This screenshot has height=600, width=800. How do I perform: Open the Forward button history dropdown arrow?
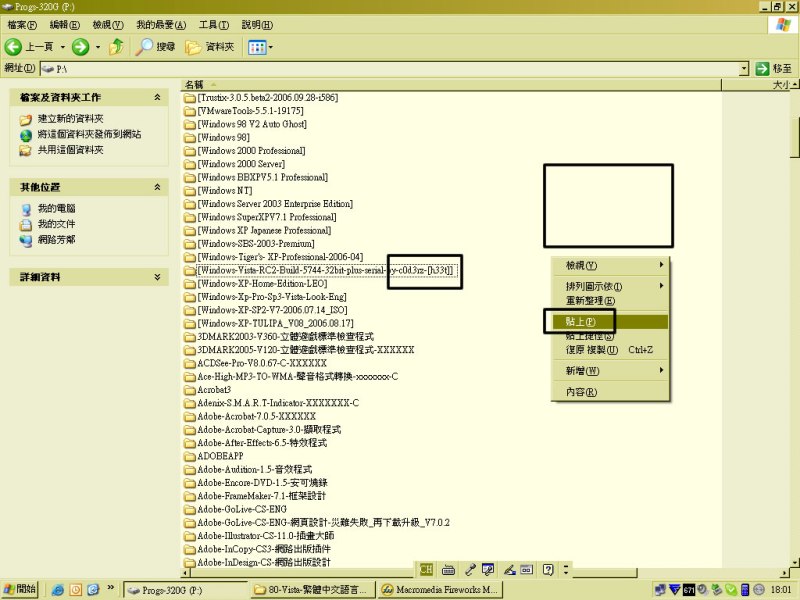coord(97,47)
